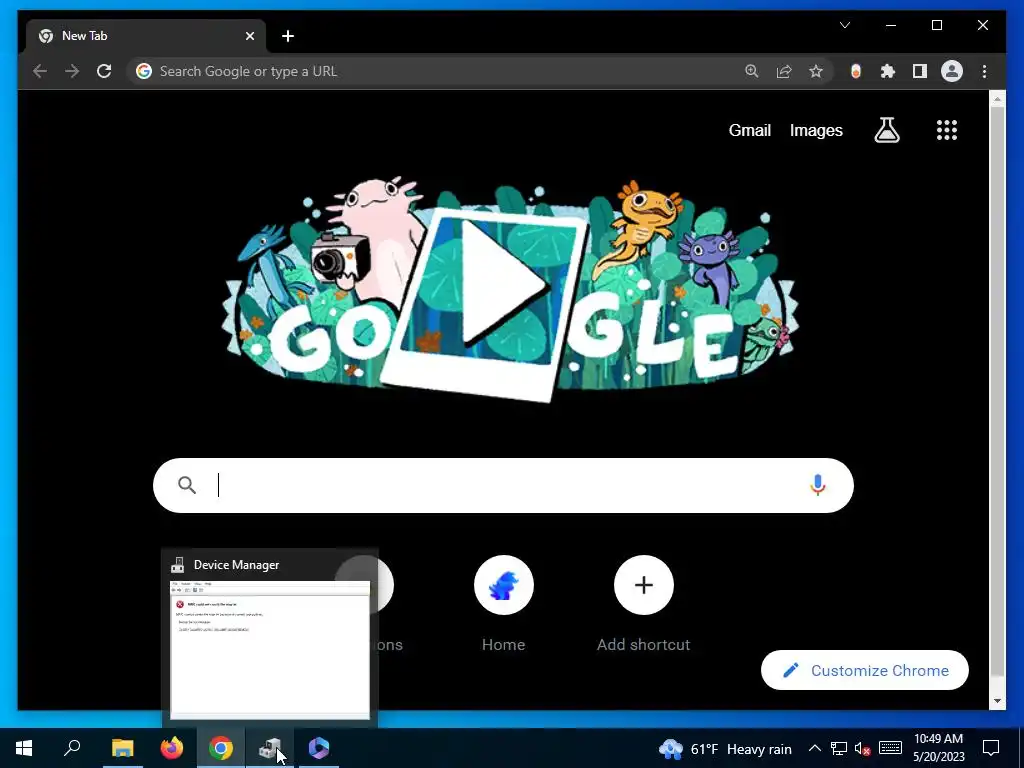This screenshot has width=1024, height=768.
Task: Open the zoom magnifier in address bar
Action: (752, 71)
